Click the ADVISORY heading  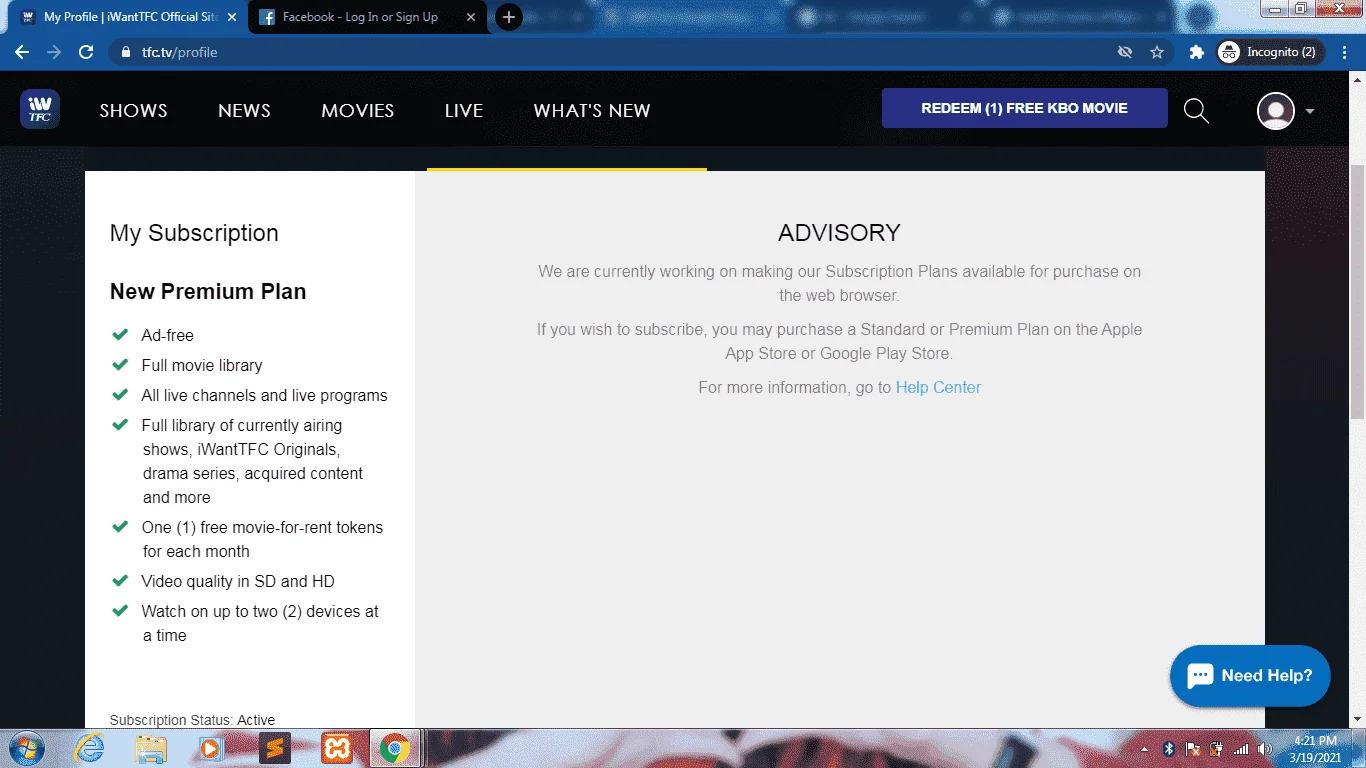pyautogui.click(x=839, y=233)
